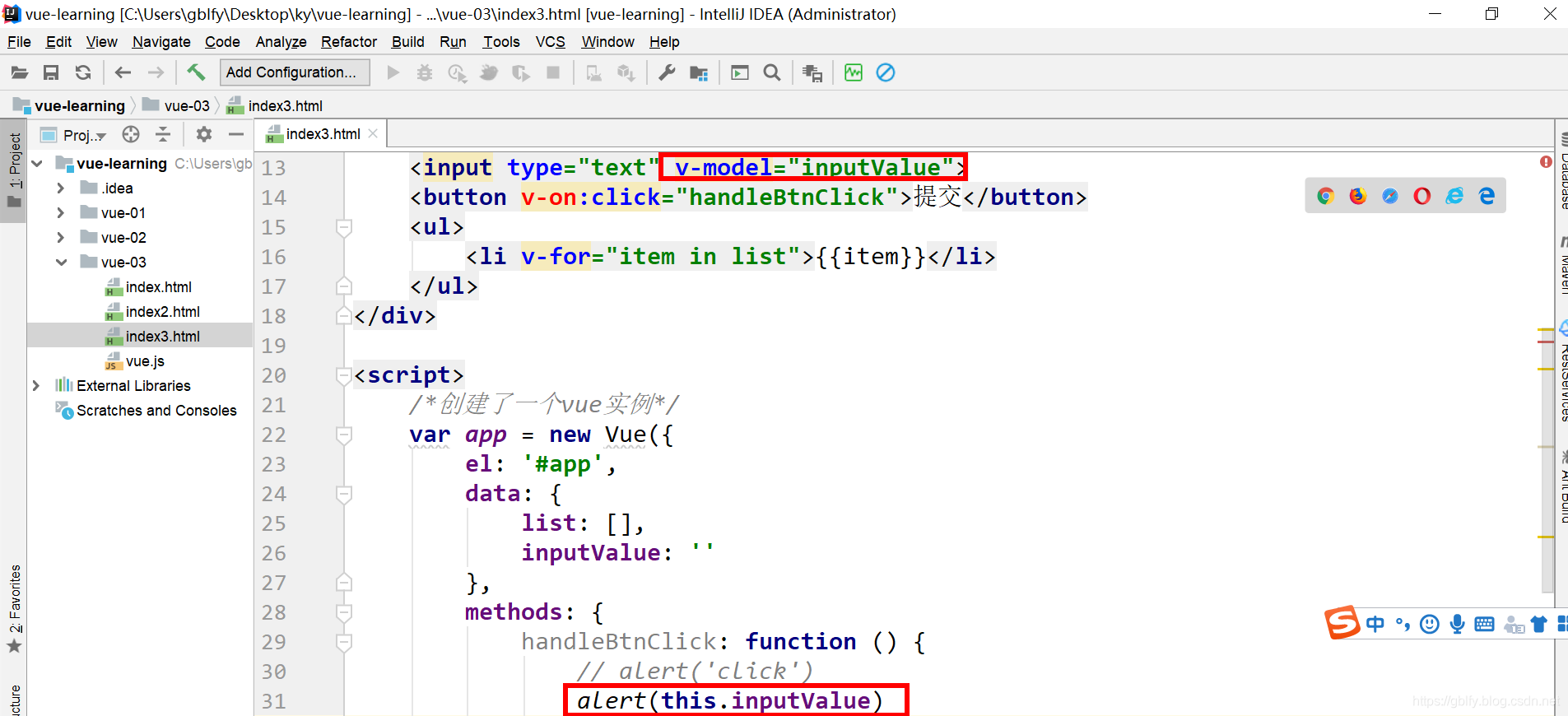This screenshot has width=1568, height=716.
Task: Click the Sogou emoji smiley icon
Action: (x=1430, y=625)
